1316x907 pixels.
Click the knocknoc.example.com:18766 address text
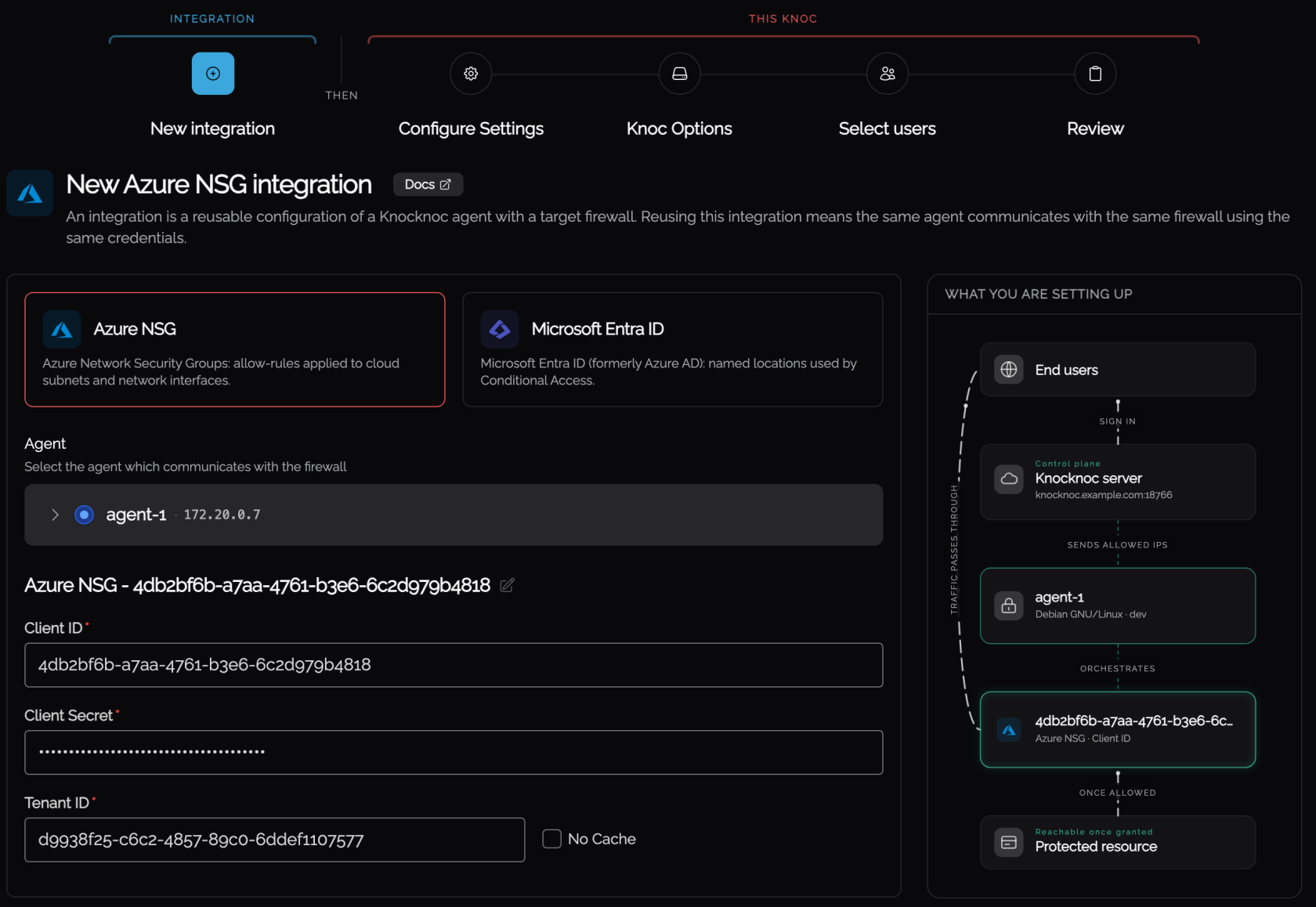(1104, 495)
